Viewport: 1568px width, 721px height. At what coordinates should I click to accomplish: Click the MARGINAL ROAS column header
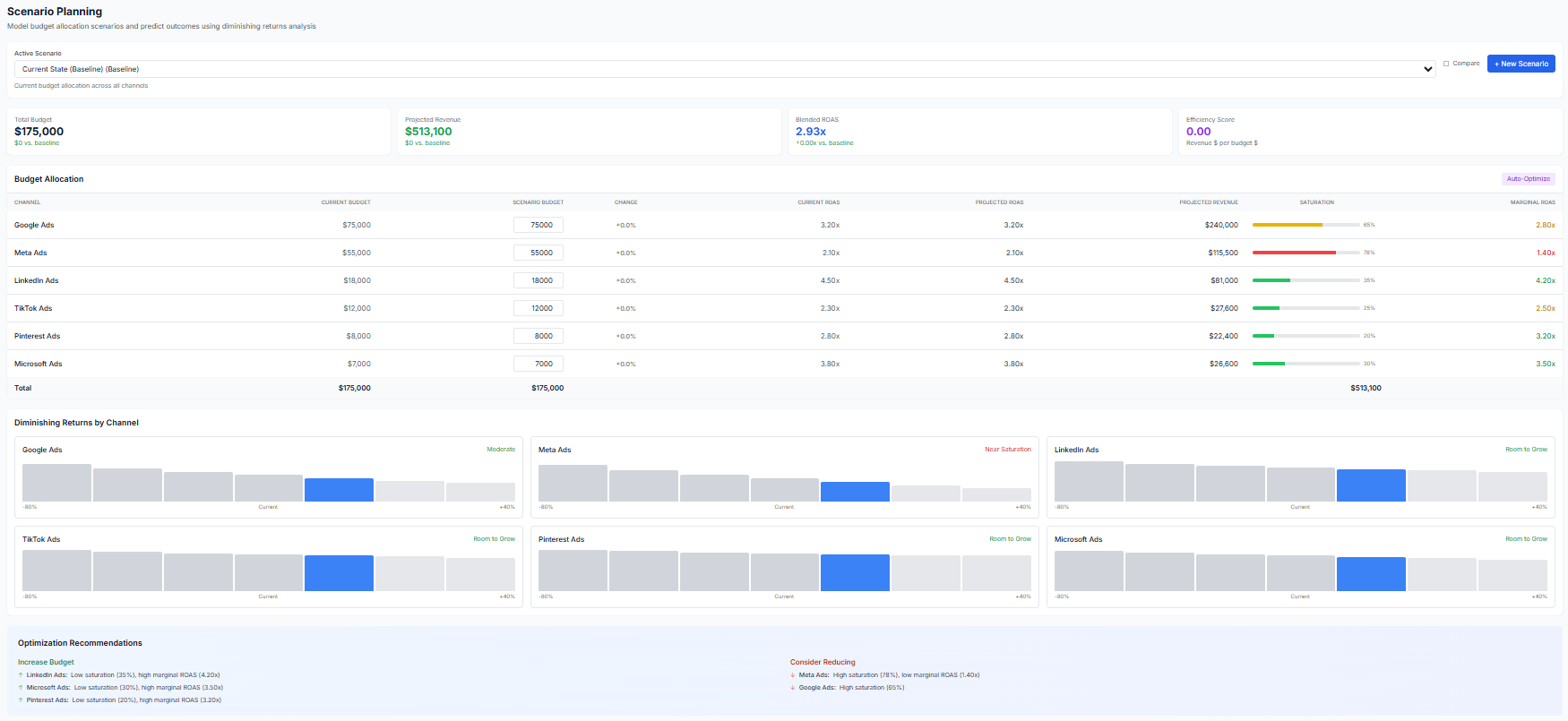1533,202
